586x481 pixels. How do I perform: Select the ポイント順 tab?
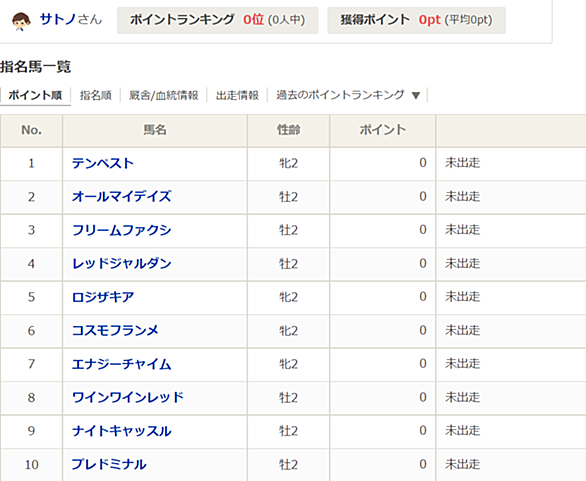[x=35, y=96]
